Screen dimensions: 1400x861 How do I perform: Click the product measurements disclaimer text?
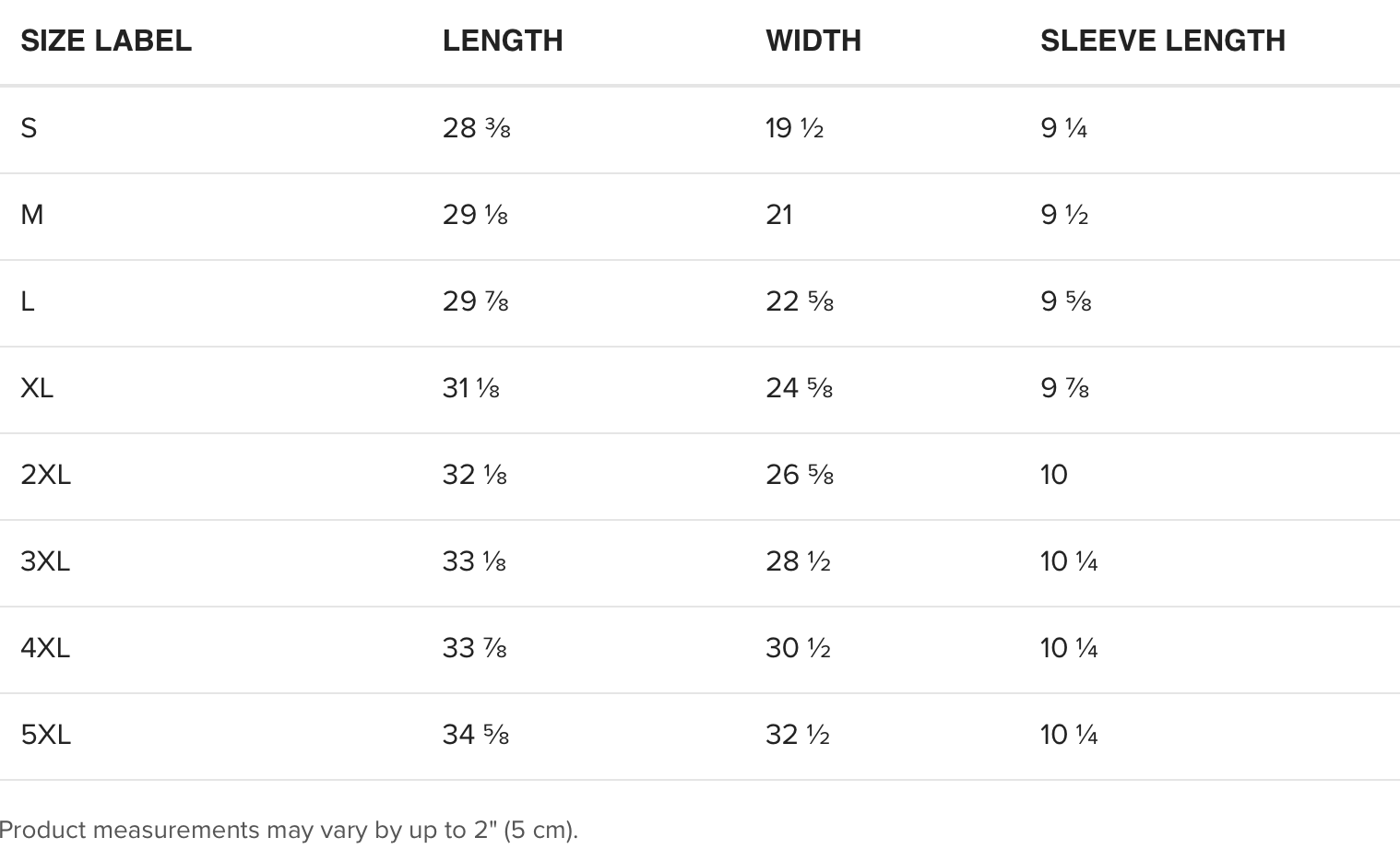click(x=289, y=830)
